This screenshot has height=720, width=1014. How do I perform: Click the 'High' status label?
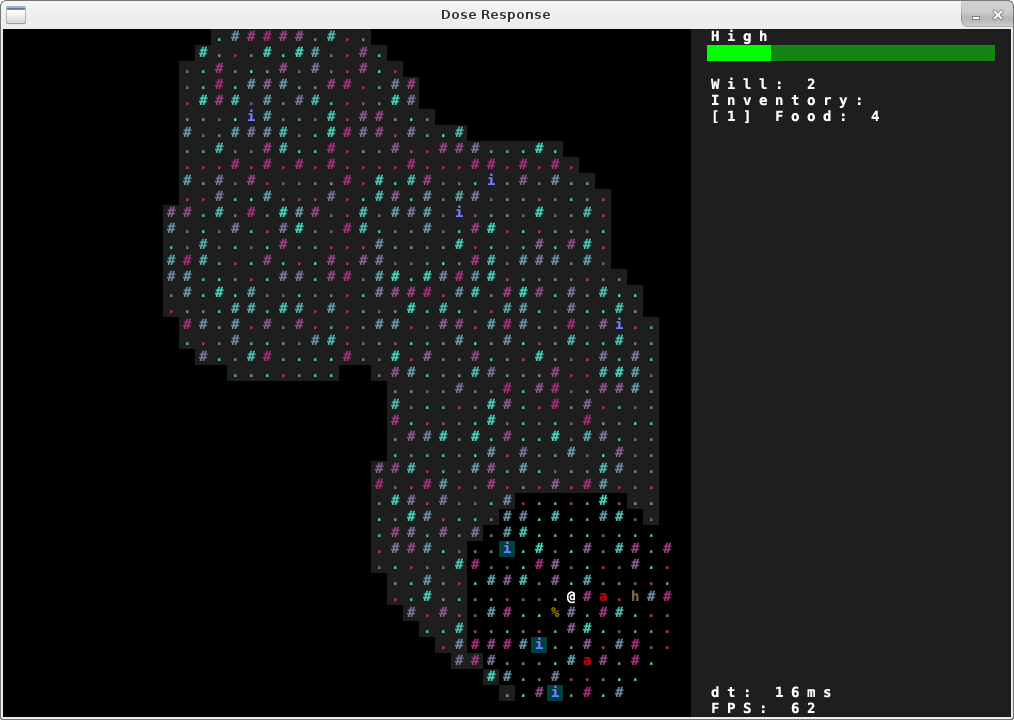tap(739, 36)
